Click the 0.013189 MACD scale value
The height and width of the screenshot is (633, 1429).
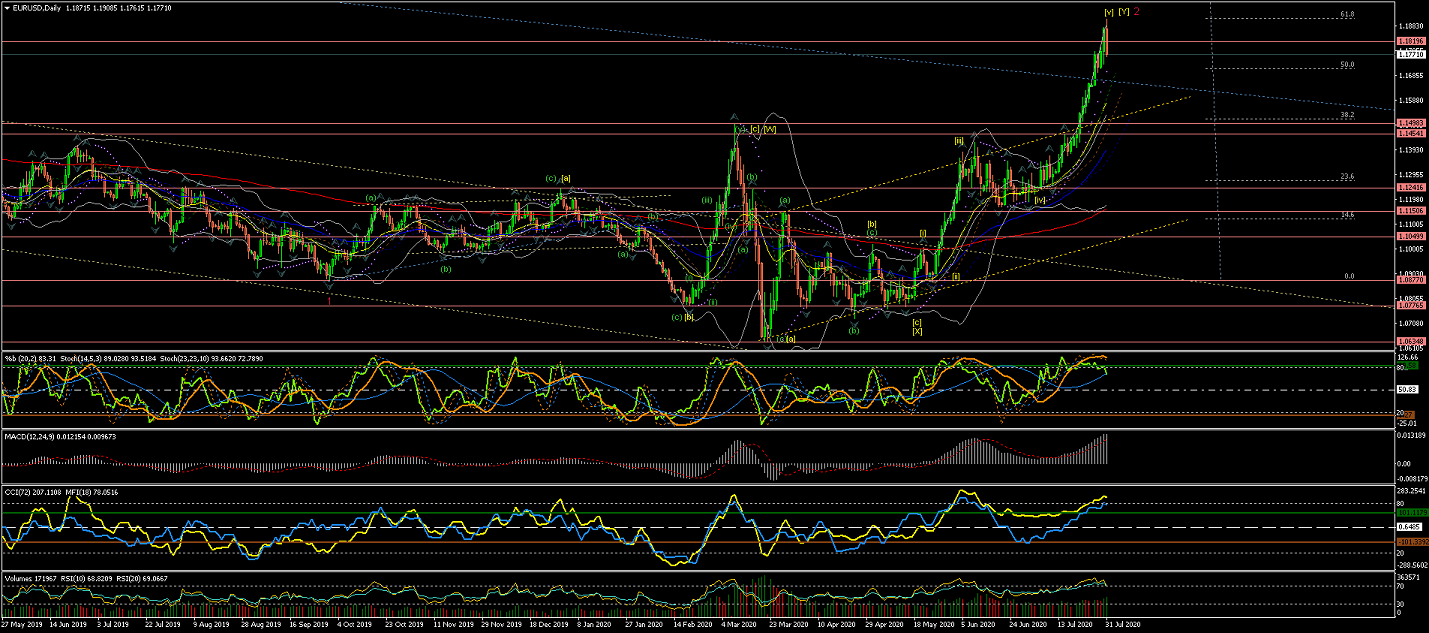(1412, 436)
